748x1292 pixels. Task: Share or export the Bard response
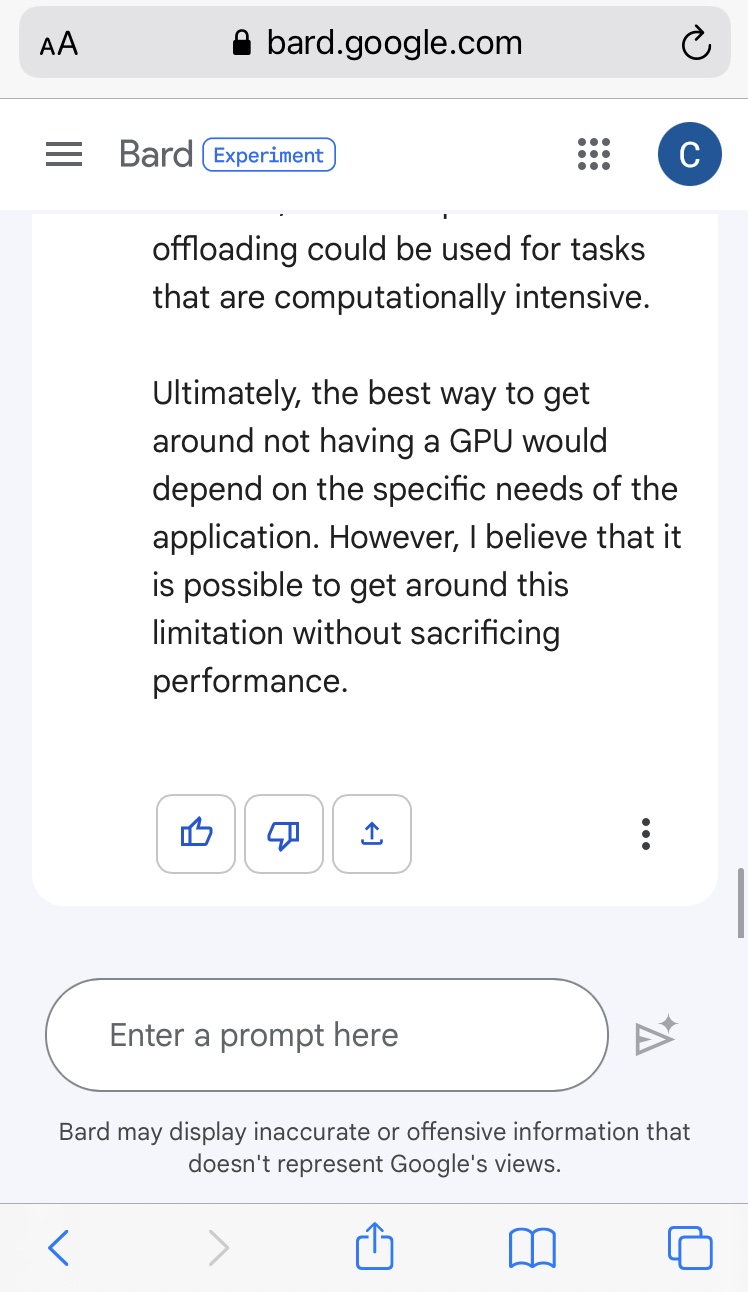pos(372,833)
